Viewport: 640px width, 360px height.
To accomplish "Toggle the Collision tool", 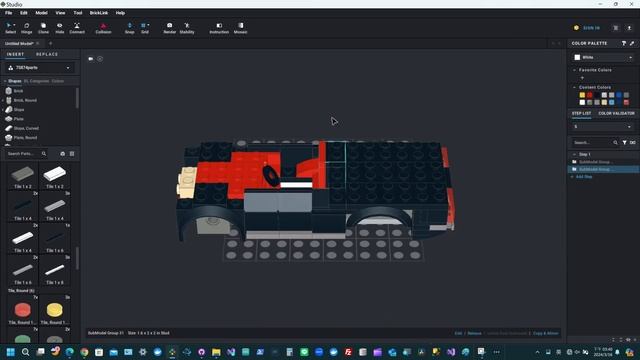I will [x=103, y=28].
